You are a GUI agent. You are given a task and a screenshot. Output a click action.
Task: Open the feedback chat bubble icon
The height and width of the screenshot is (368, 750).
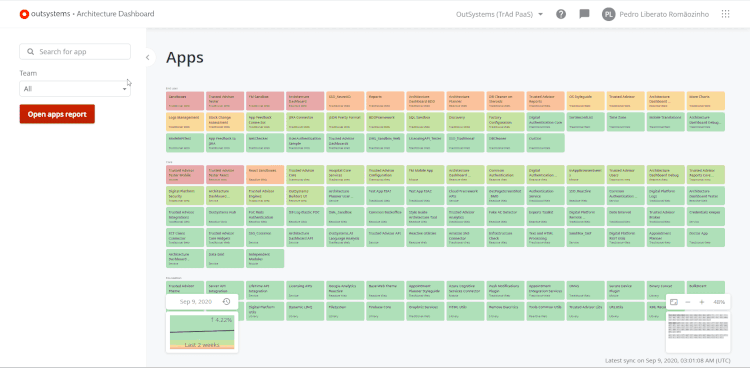(584, 14)
